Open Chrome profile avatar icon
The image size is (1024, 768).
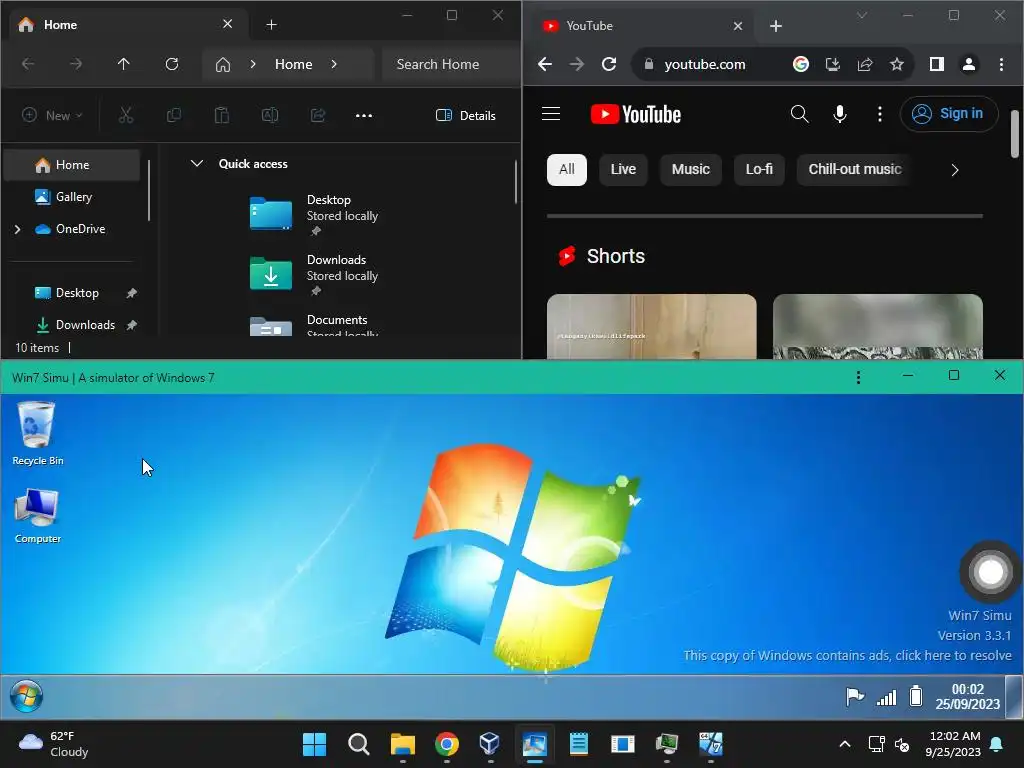tap(969, 64)
